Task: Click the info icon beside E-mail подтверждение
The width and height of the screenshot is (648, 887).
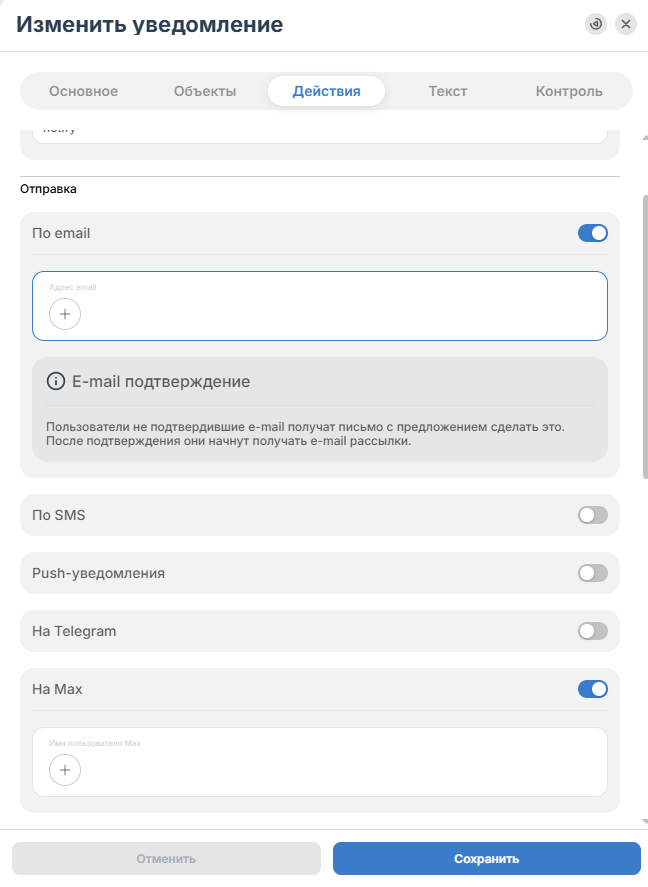Action: 55,381
